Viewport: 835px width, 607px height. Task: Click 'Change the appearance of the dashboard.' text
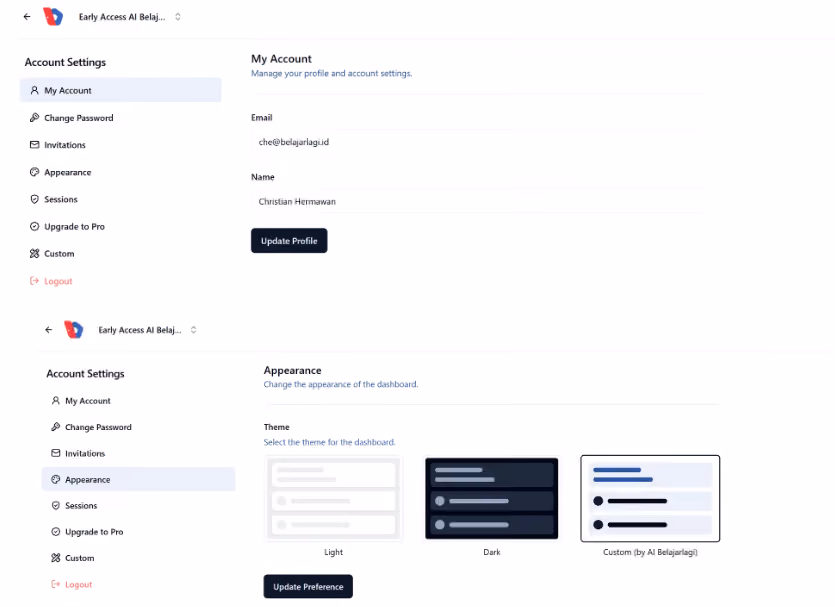click(x=341, y=384)
